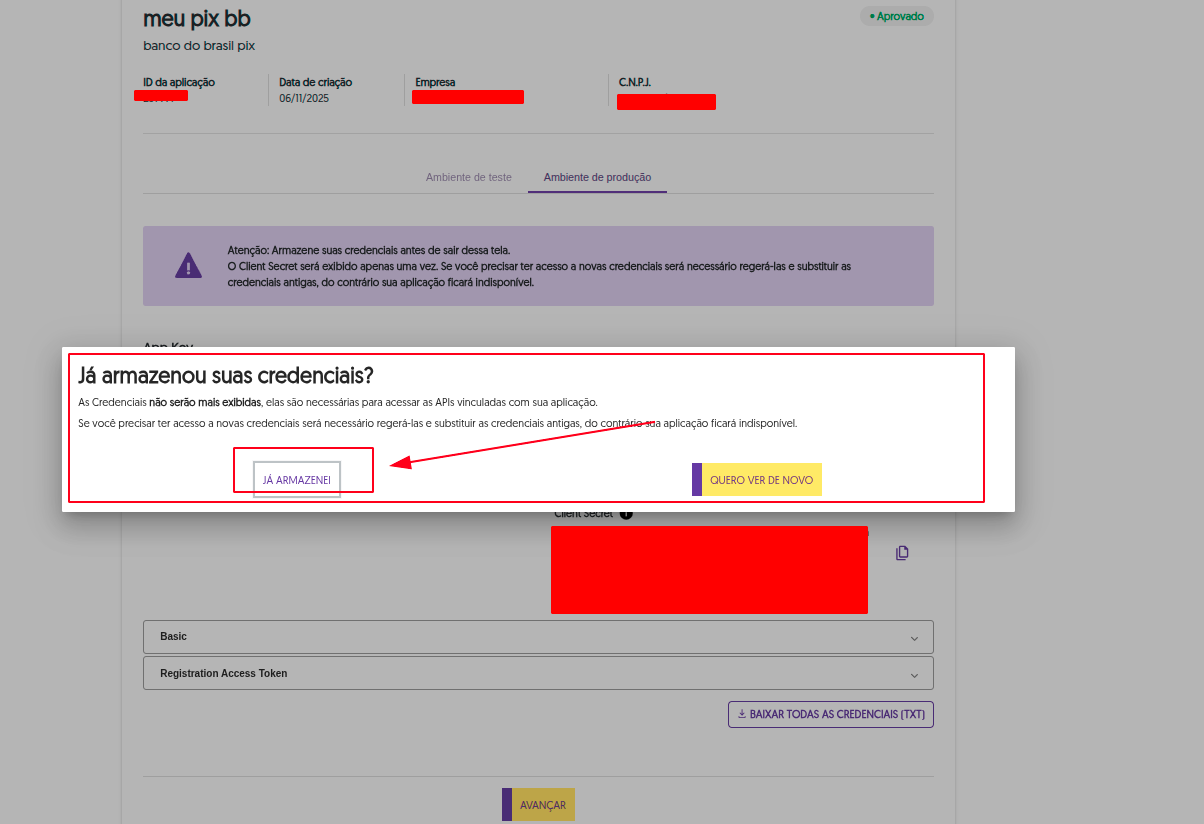Click the Já armazenou suas credenciais heading
Screen dimensions: 1204x824
(226, 376)
